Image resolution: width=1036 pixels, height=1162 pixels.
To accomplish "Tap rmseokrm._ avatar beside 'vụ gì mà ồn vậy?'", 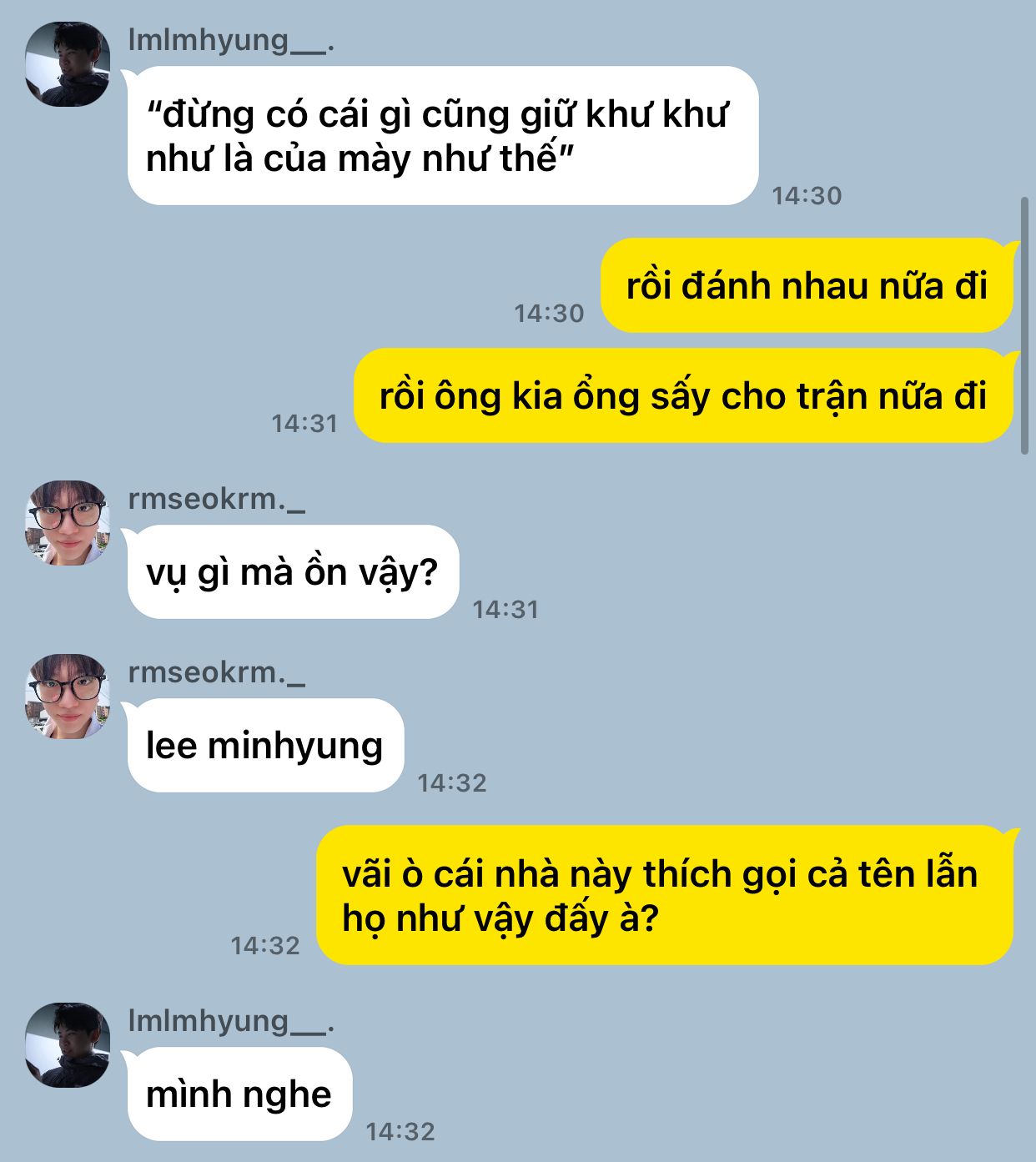I will click(68, 523).
